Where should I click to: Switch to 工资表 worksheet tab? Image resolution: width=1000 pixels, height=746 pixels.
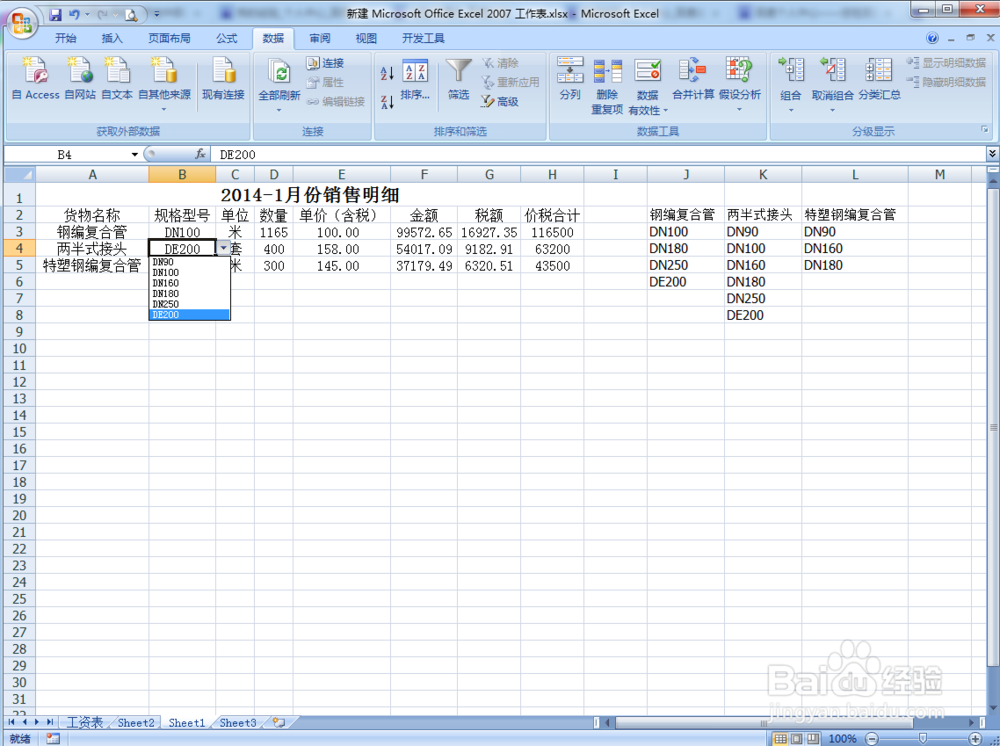coord(84,722)
